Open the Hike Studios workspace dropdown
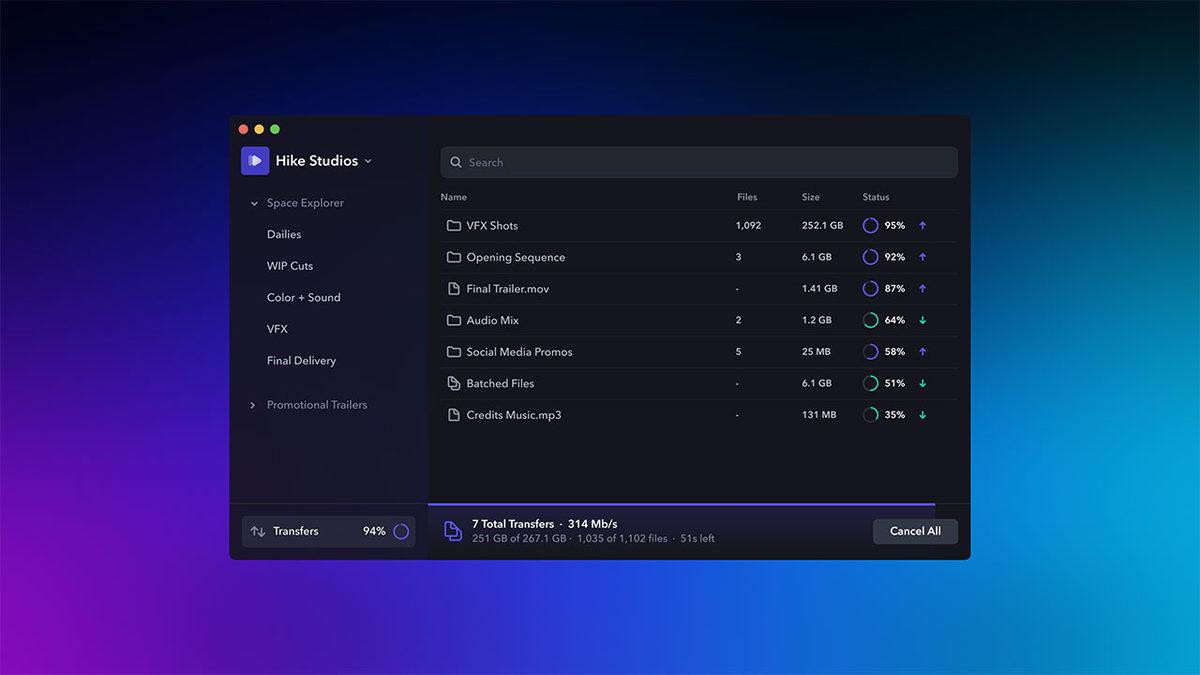This screenshot has width=1200, height=675. 368,160
